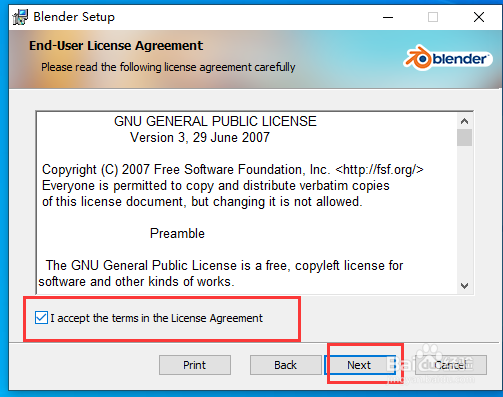Click the Blender logo in the header banner
This screenshot has height=397, width=503.
pyautogui.click(x=447, y=58)
